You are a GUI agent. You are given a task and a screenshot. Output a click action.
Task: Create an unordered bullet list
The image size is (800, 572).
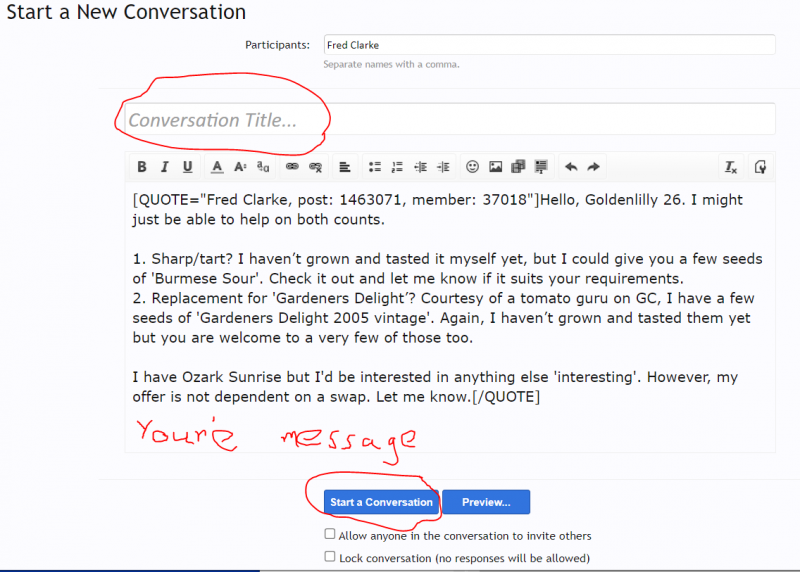[x=375, y=167]
